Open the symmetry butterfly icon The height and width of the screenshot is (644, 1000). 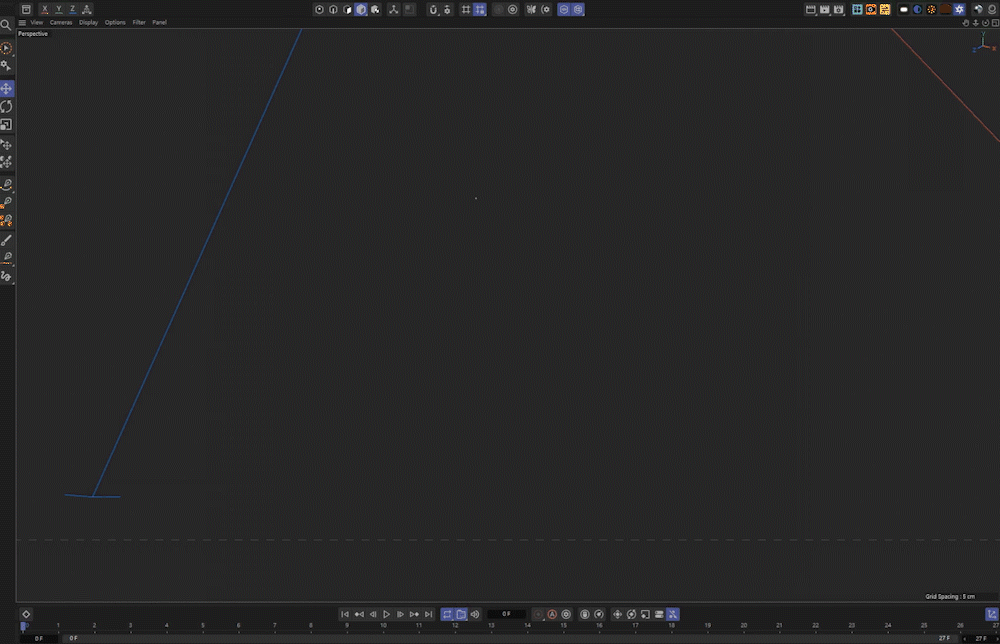[x=531, y=10]
